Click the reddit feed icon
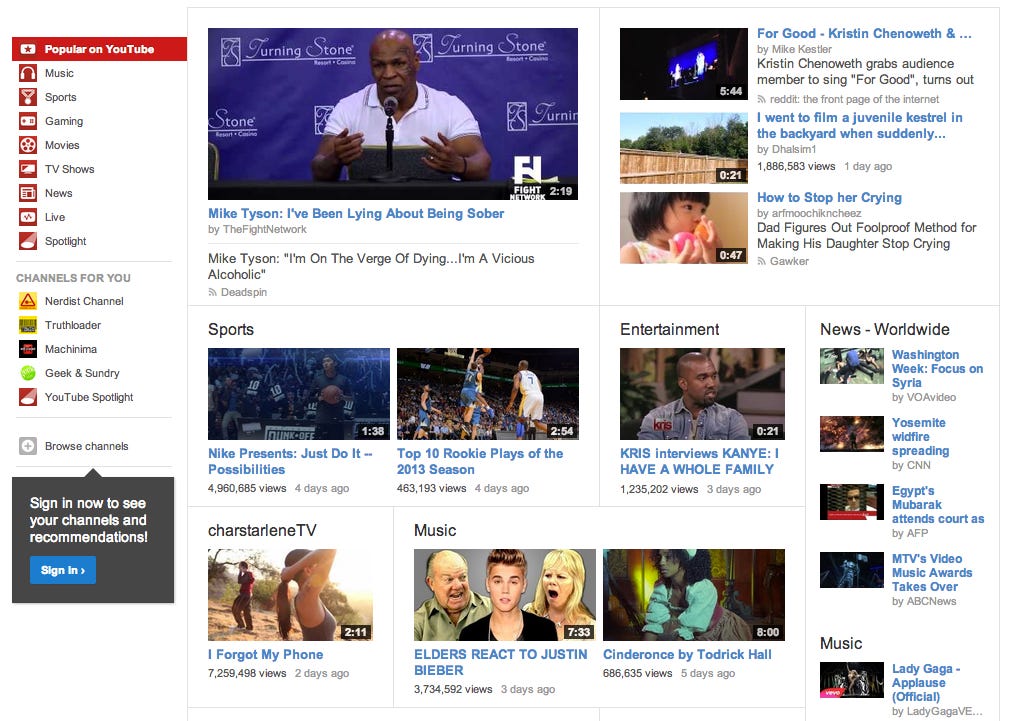Screen dimensions: 1011x721 761,99
